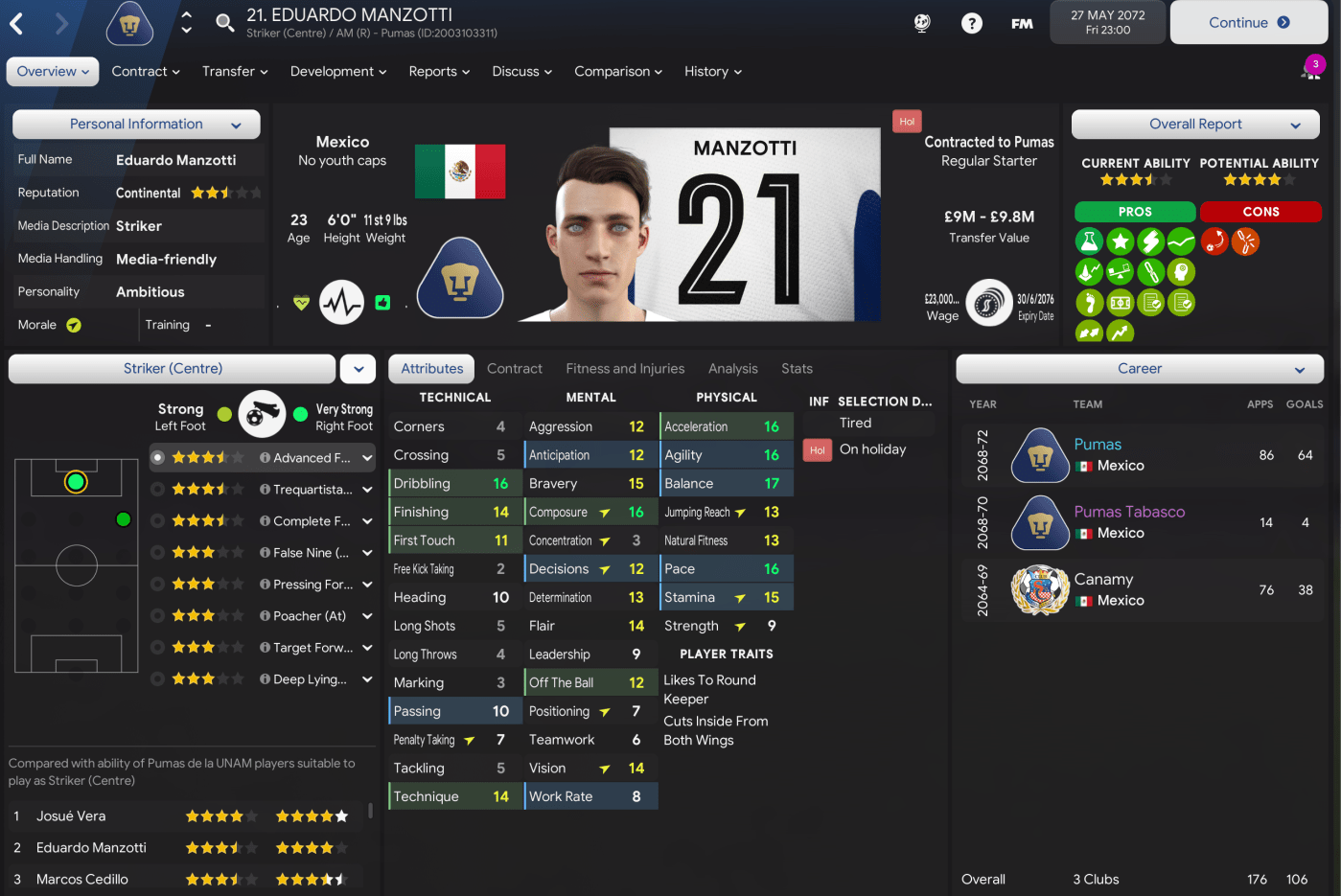Image resolution: width=1341 pixels, height=896 pixels.
Task: Click the back navigation arrow
Action: pyautogui.click(x=16, y=23)
